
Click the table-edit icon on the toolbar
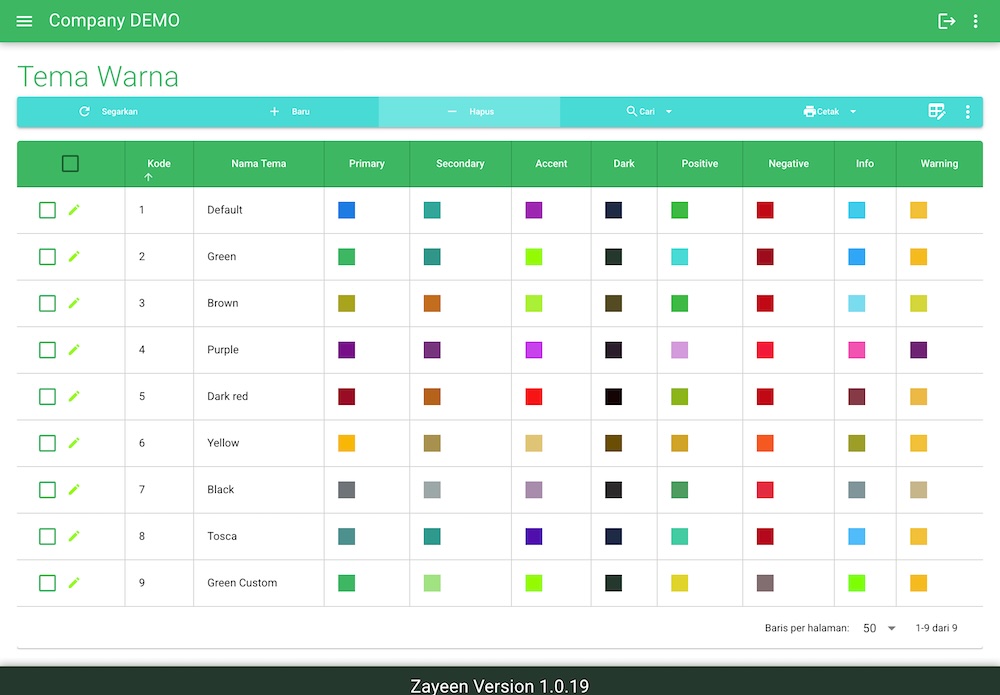pos(937,112)
